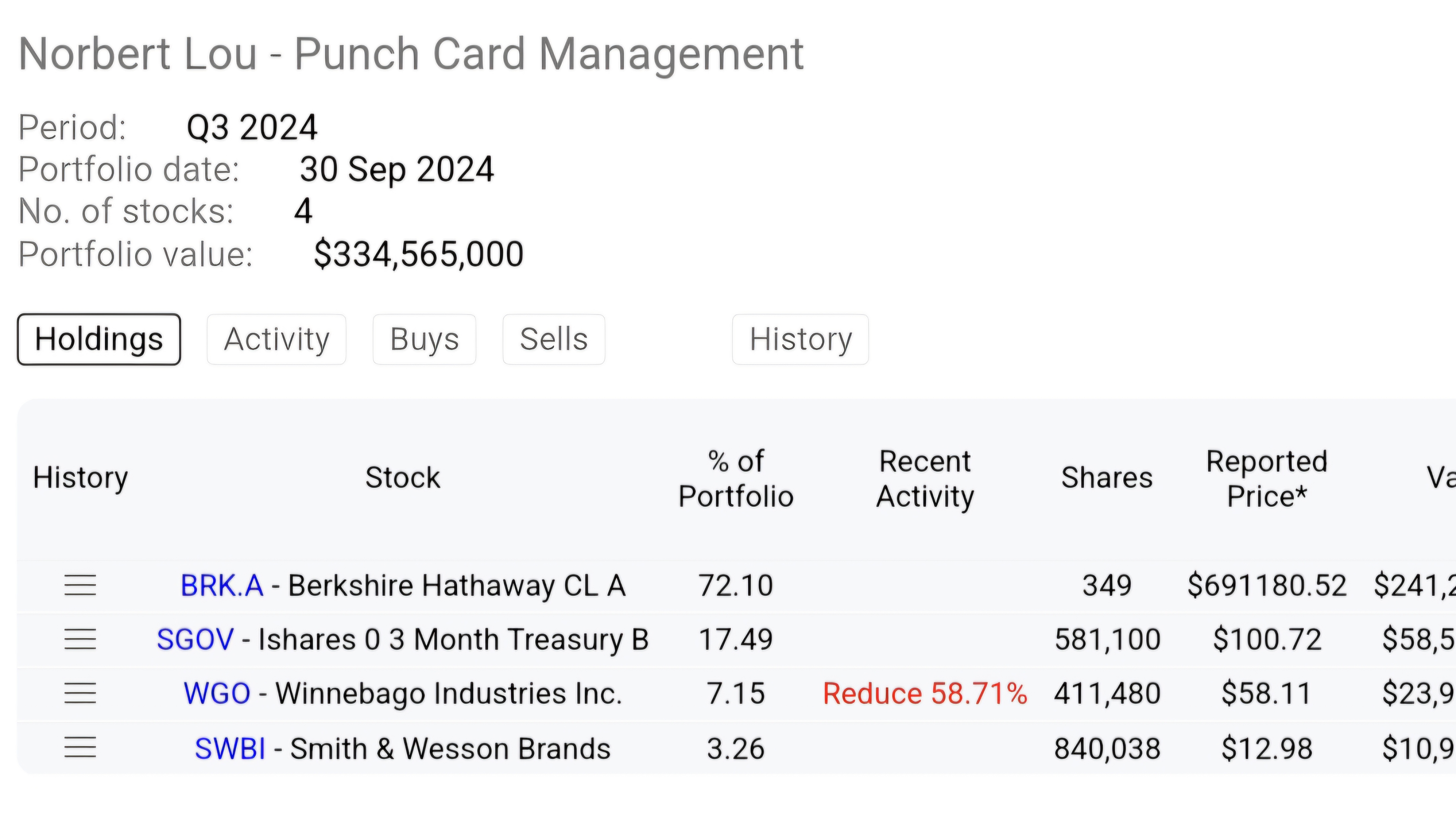The image size is (1456, 839).
Task: Open the SWBI ticker link
Action: (x=230, y=749)
